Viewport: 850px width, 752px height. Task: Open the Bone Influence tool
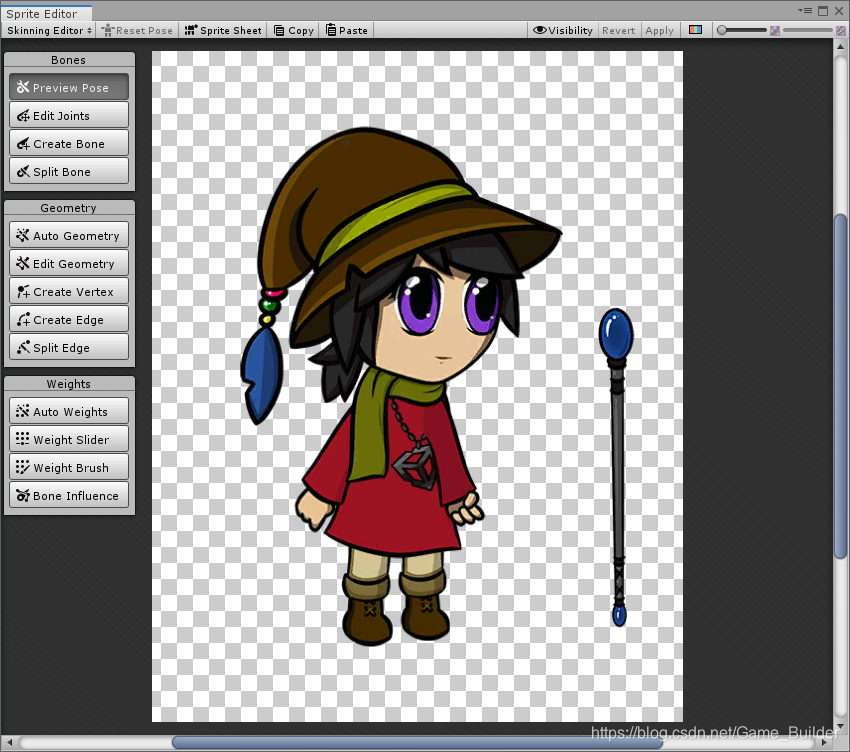[x=69, y=496]
